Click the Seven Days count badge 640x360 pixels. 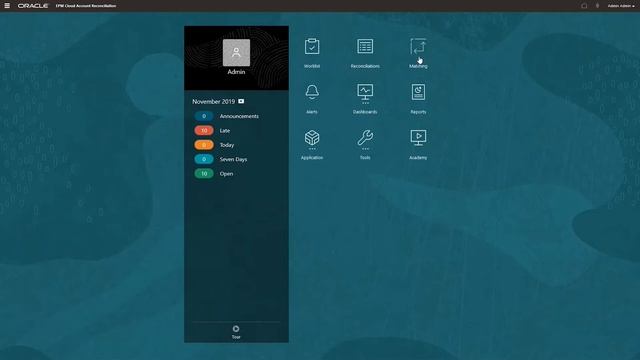(204, 159)
